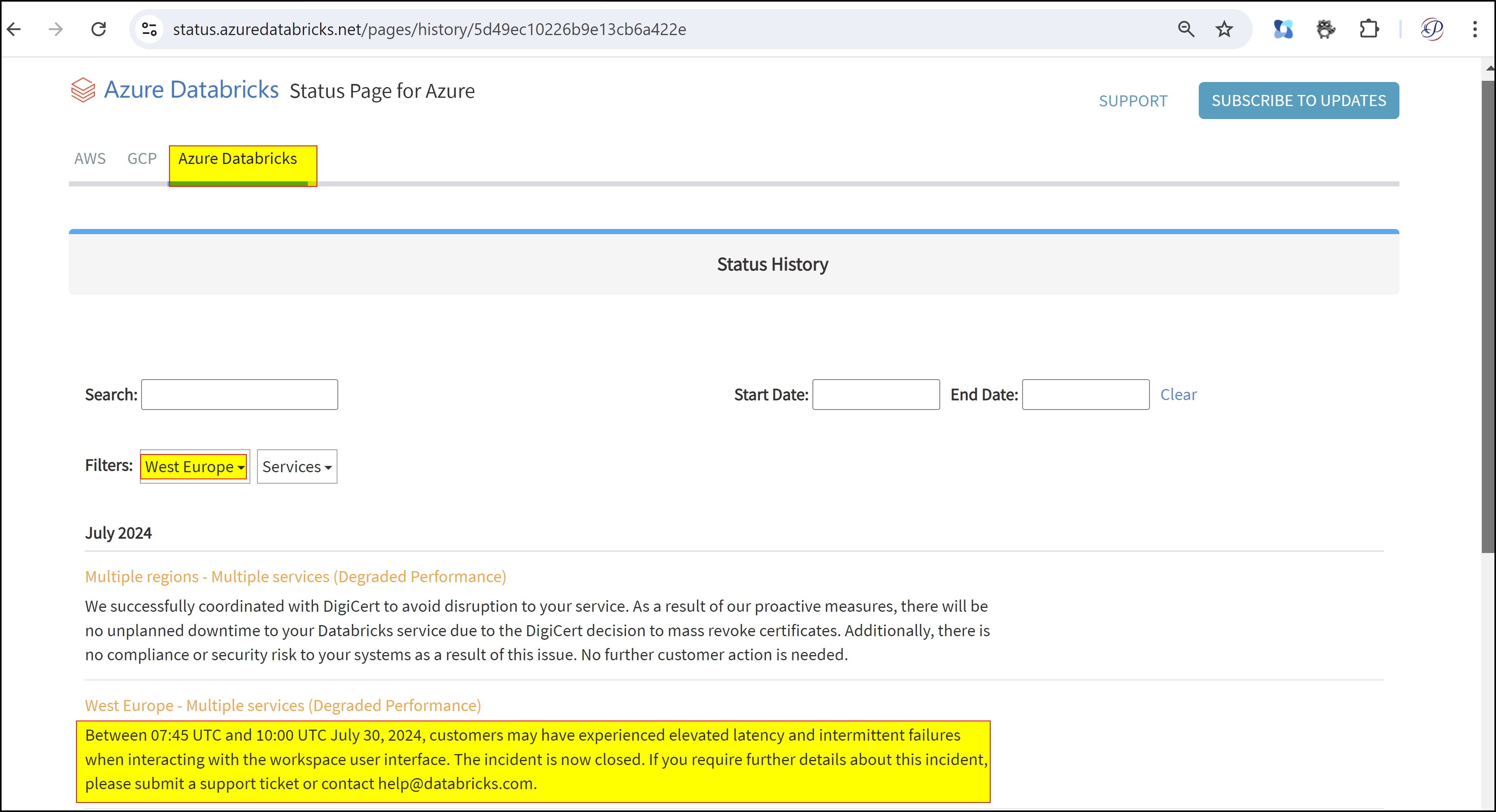
Task: Switch to the GCP tab
Action: pyautogui.click(x=142, y=158)
